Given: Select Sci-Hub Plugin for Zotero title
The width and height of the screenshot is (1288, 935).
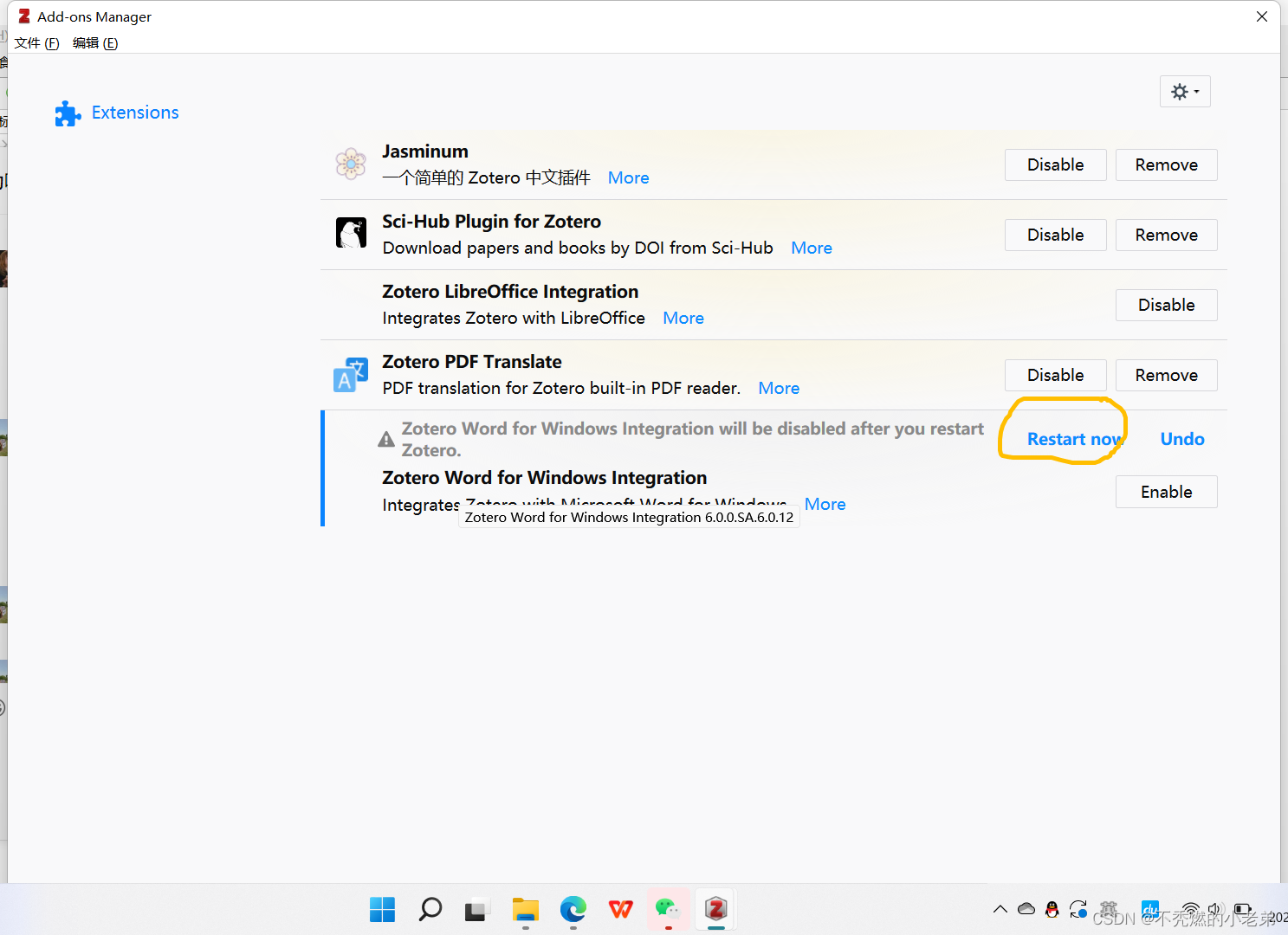Looking at the screenshot, I should tap(491, 222).
